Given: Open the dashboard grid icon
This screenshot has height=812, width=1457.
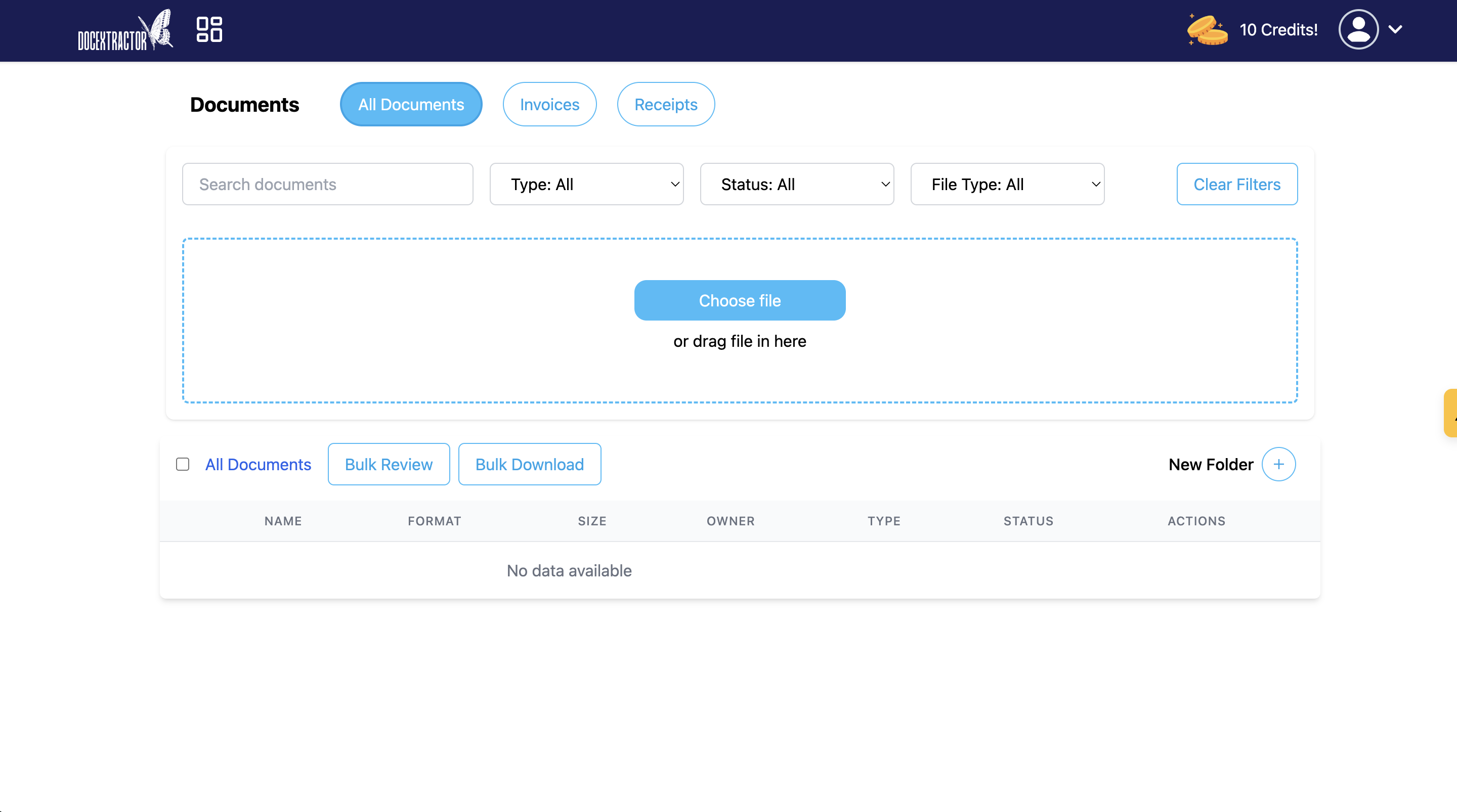Looking at the screenshot, I should 209,29.
